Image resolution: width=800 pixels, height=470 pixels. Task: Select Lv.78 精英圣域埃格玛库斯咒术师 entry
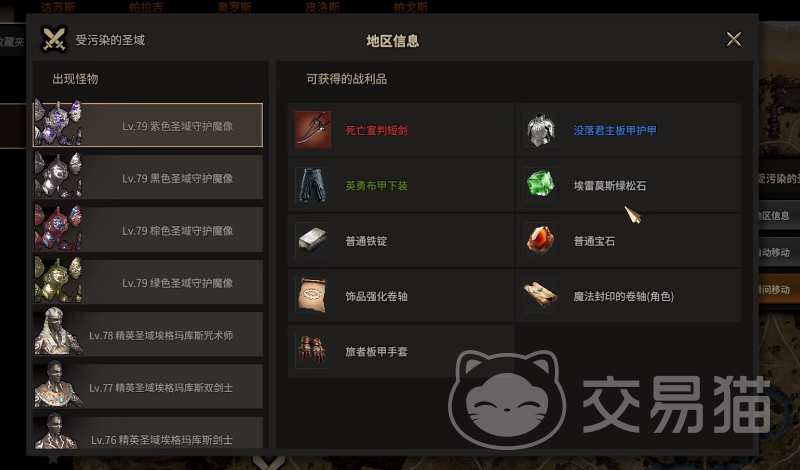(148, 335)
